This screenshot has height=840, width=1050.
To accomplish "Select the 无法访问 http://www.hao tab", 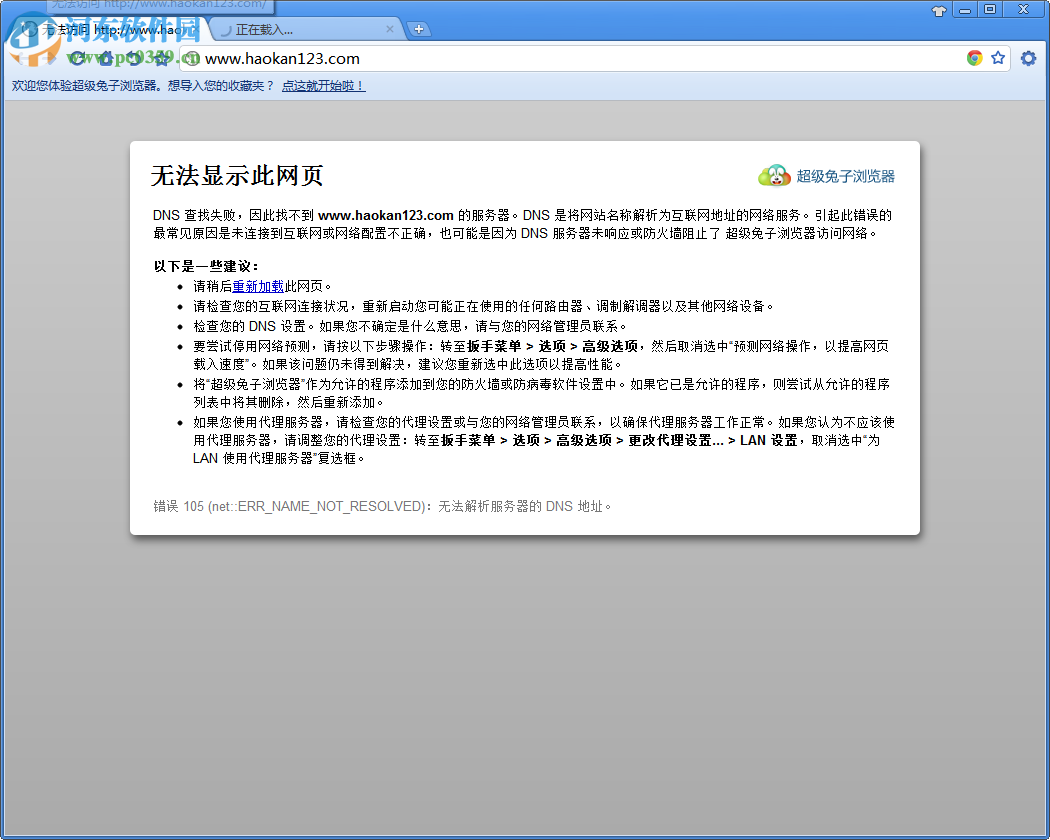I will pos(110,29).
